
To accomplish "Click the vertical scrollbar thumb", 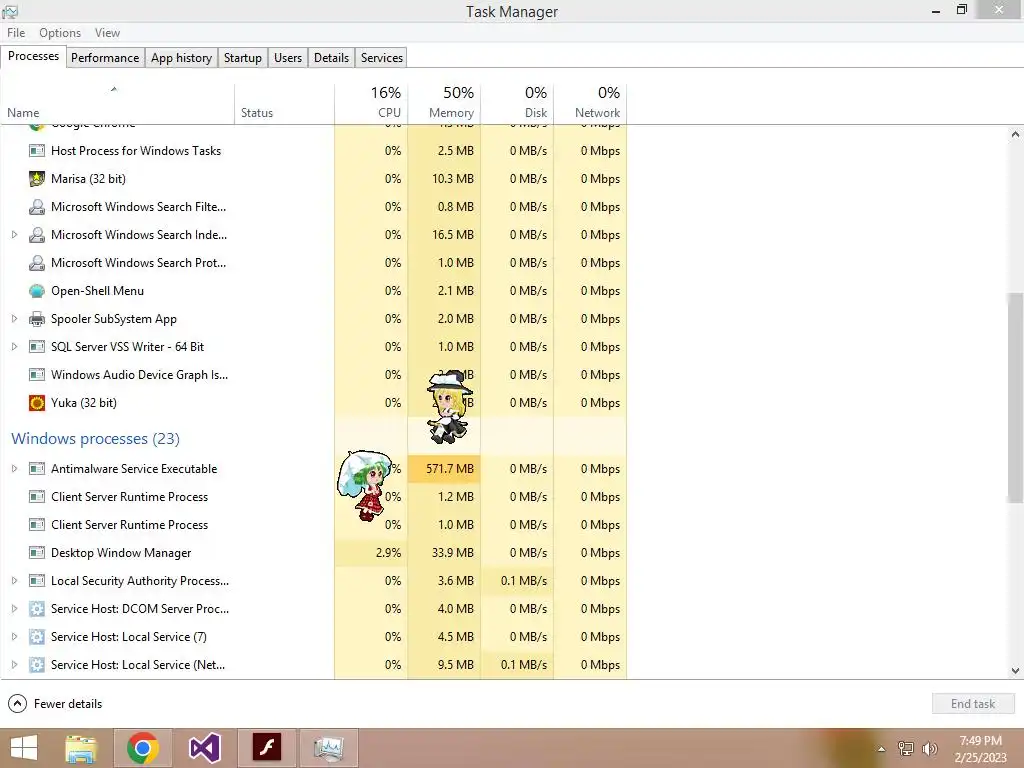I will pos(1015,398).
